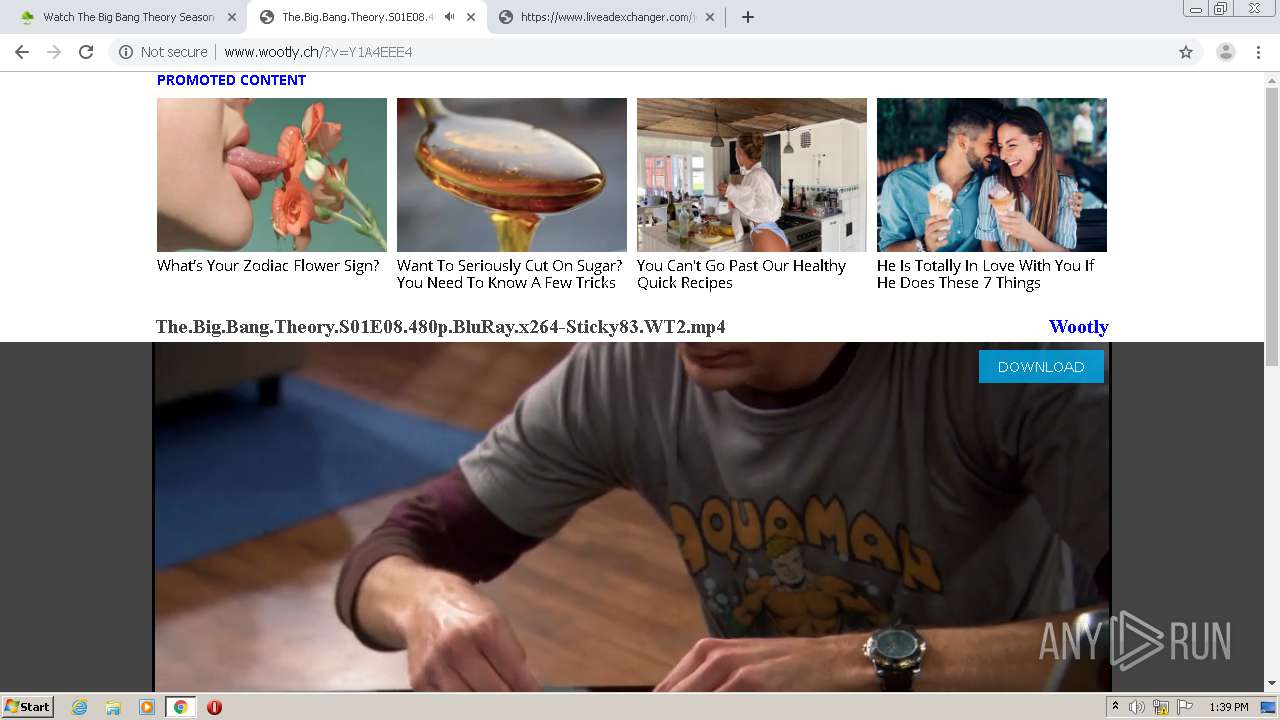Click the page scrollbar down arrow
This screenshot has width=1280, height=720.
point(1272,683)
